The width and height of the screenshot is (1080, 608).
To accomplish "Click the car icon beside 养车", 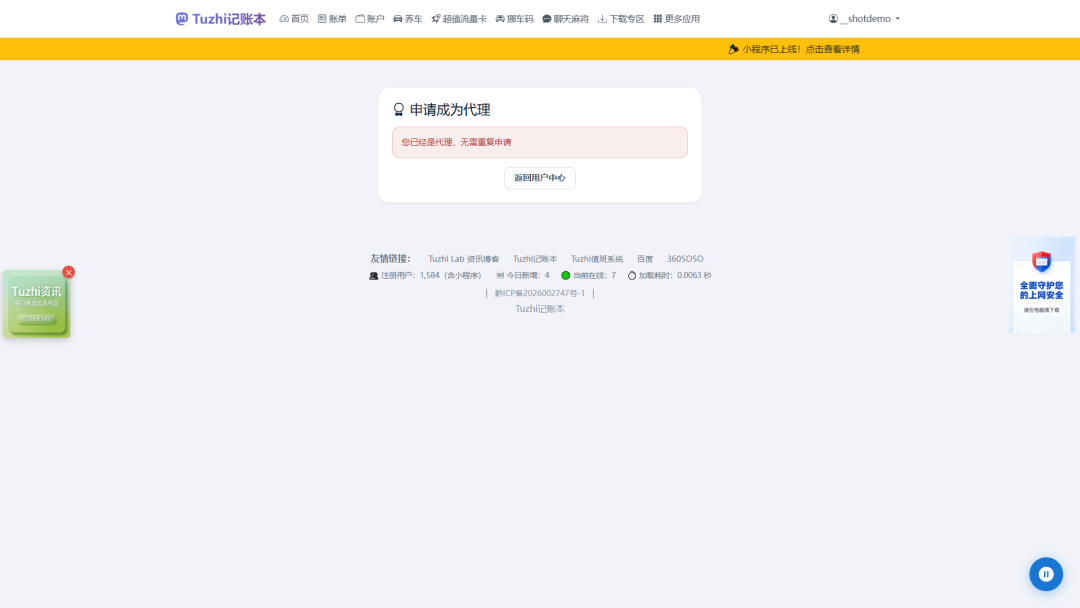I will coord(397,19).
